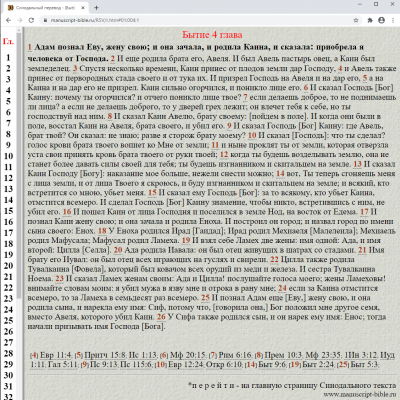Click the browser forward arrow icon
Viewport: 400px width, 400px height.
[x=20, y=20]
